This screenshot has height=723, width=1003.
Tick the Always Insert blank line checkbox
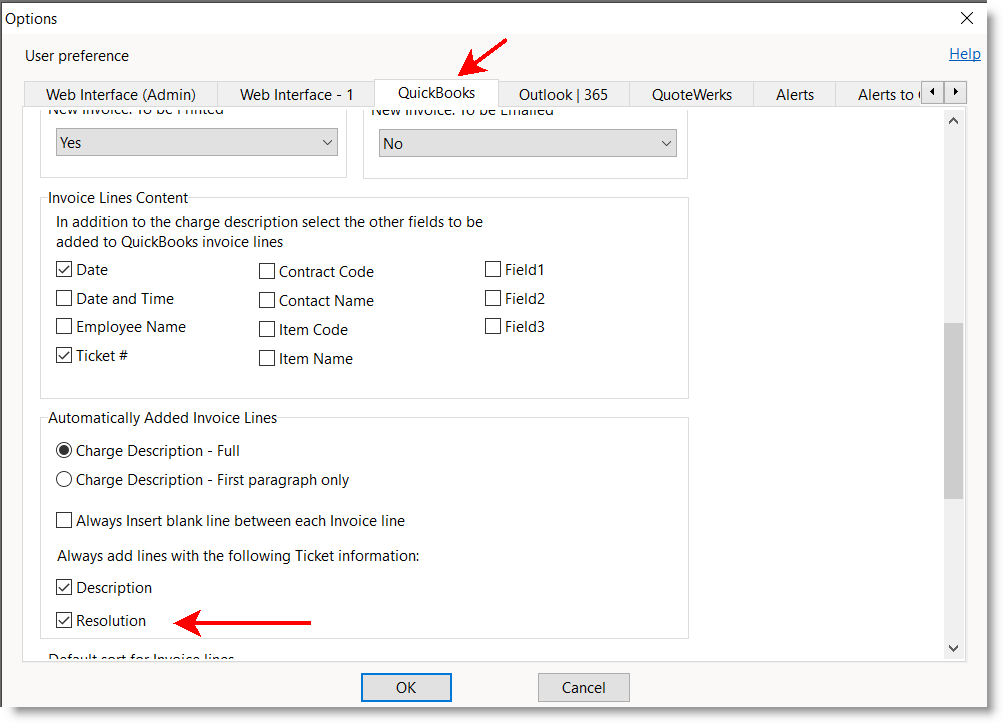(65, 521)
